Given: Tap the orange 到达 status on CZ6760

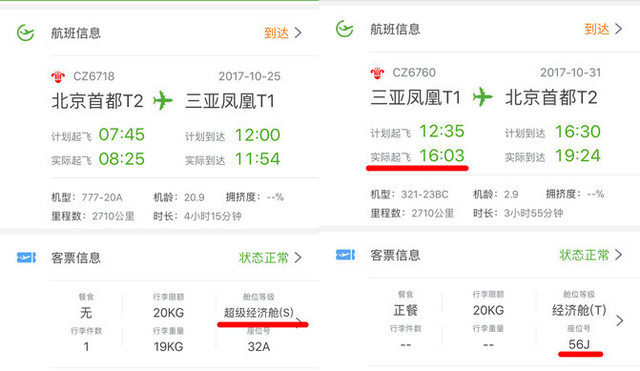Looking at the screenshot, I should 597,29.
